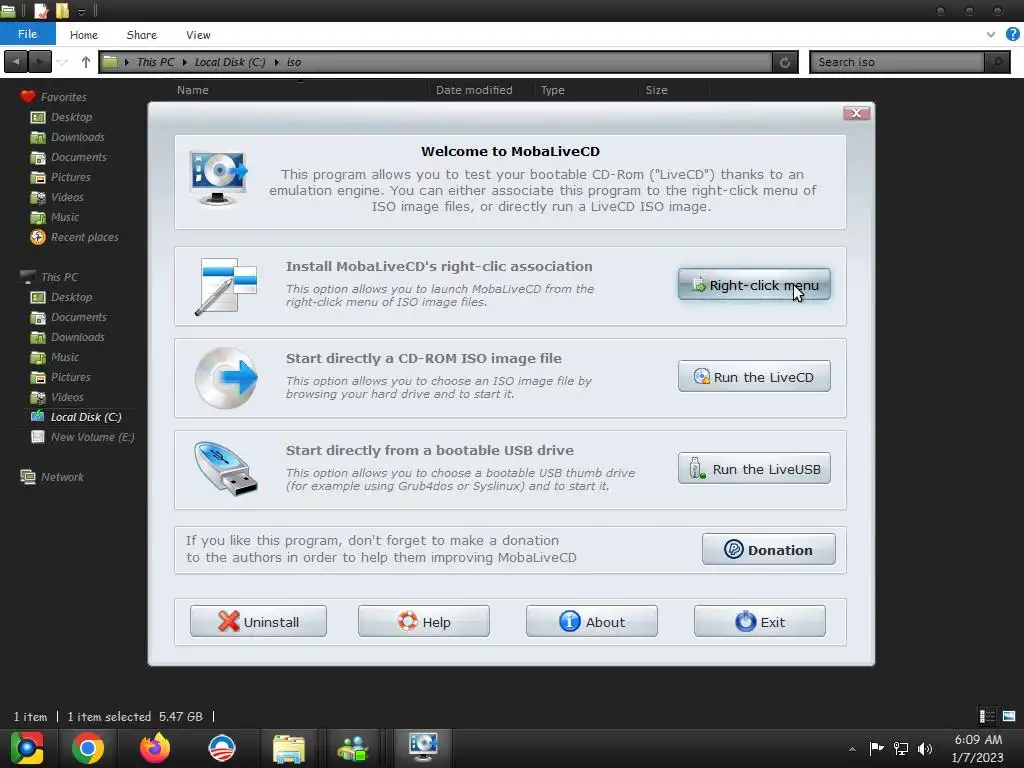This screenshot has width=1024, height=768.
Task: Show the About dialog
Action: pos(592,622)
